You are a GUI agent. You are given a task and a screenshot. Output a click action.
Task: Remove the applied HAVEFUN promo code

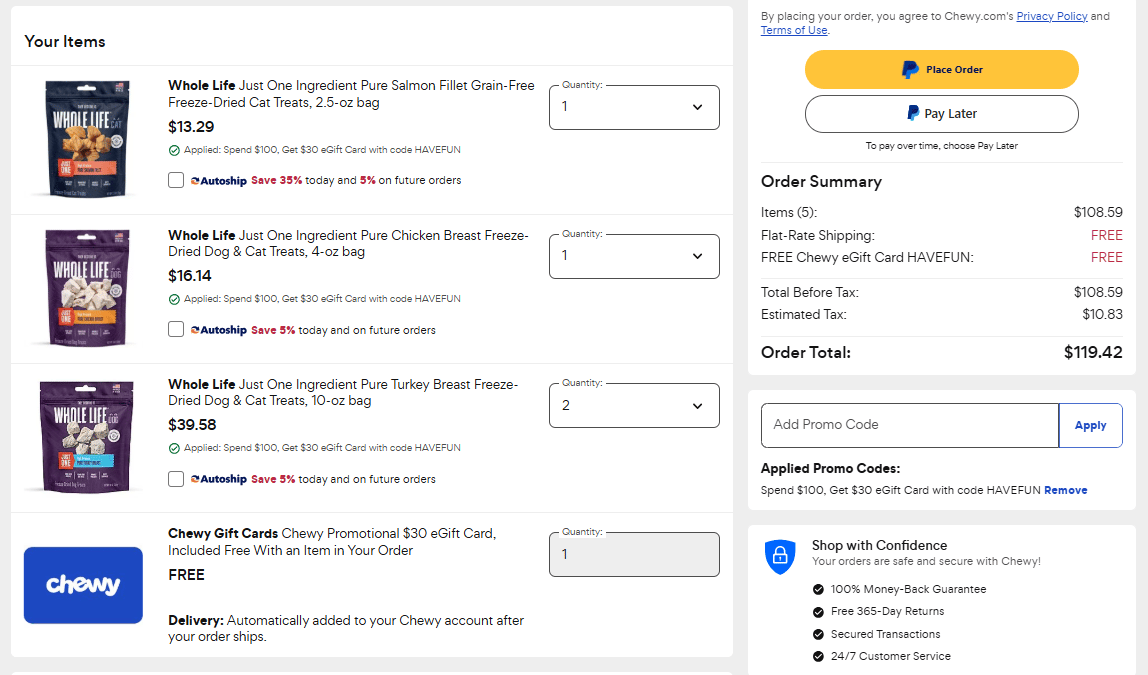[x=1065, y=490]
